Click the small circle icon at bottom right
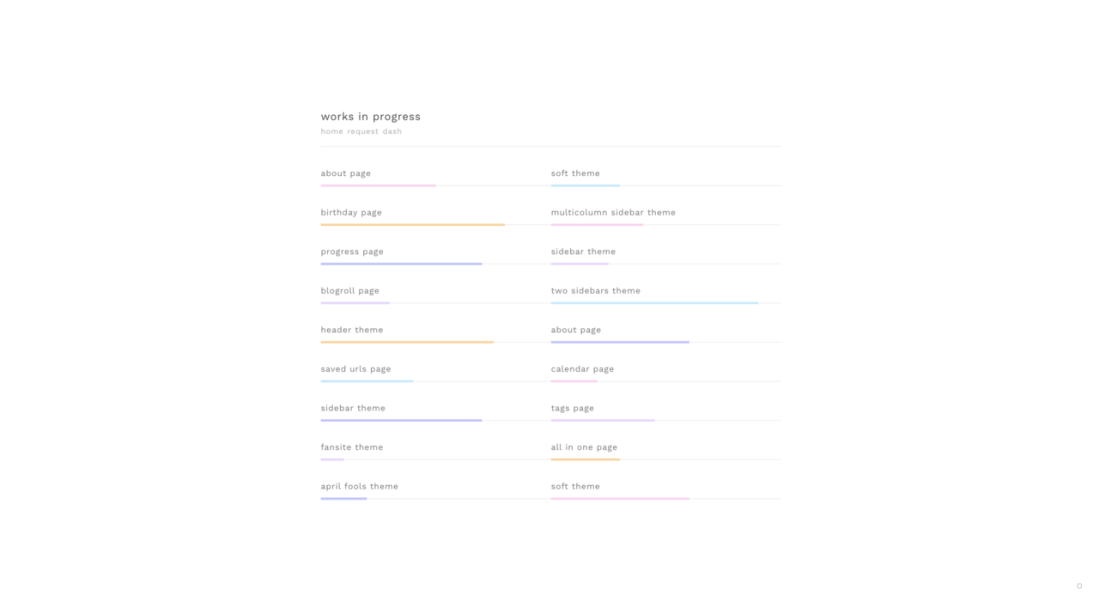1099x613 pixels. pos(1079,586)
